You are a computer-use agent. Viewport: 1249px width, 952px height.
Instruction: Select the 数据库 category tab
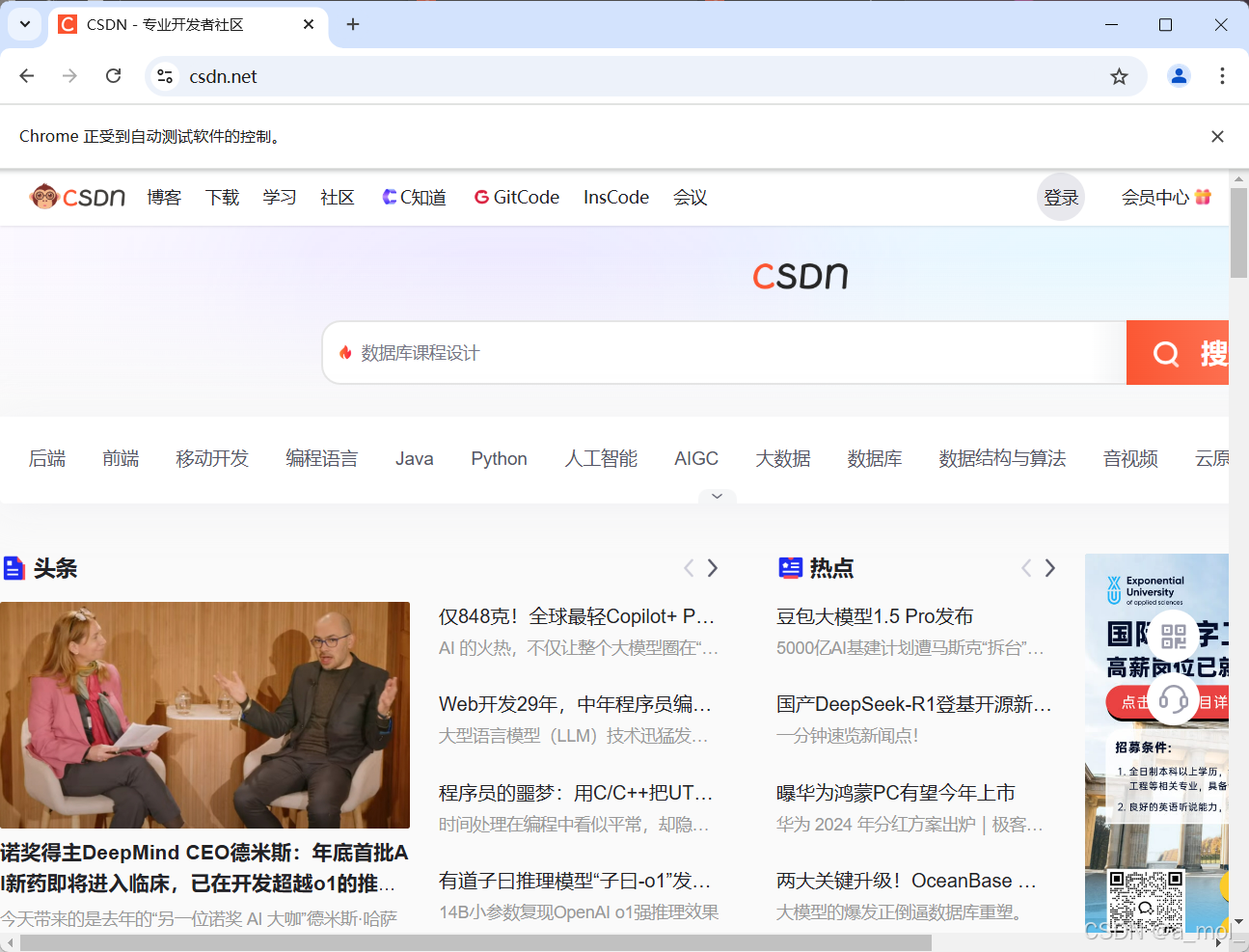[x=875, y=458]
